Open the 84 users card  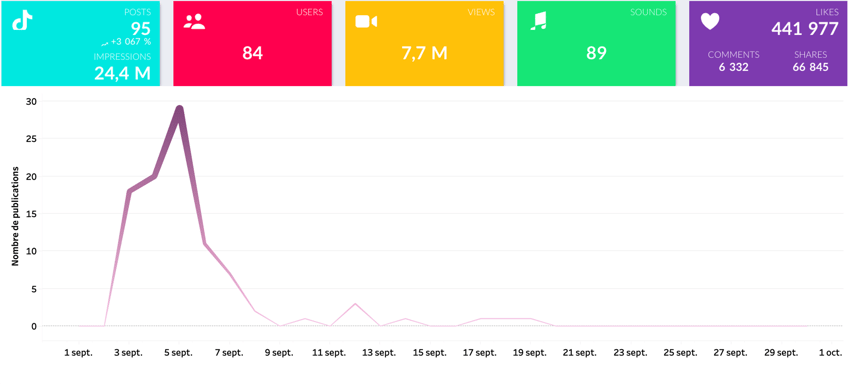coord(252,43)
